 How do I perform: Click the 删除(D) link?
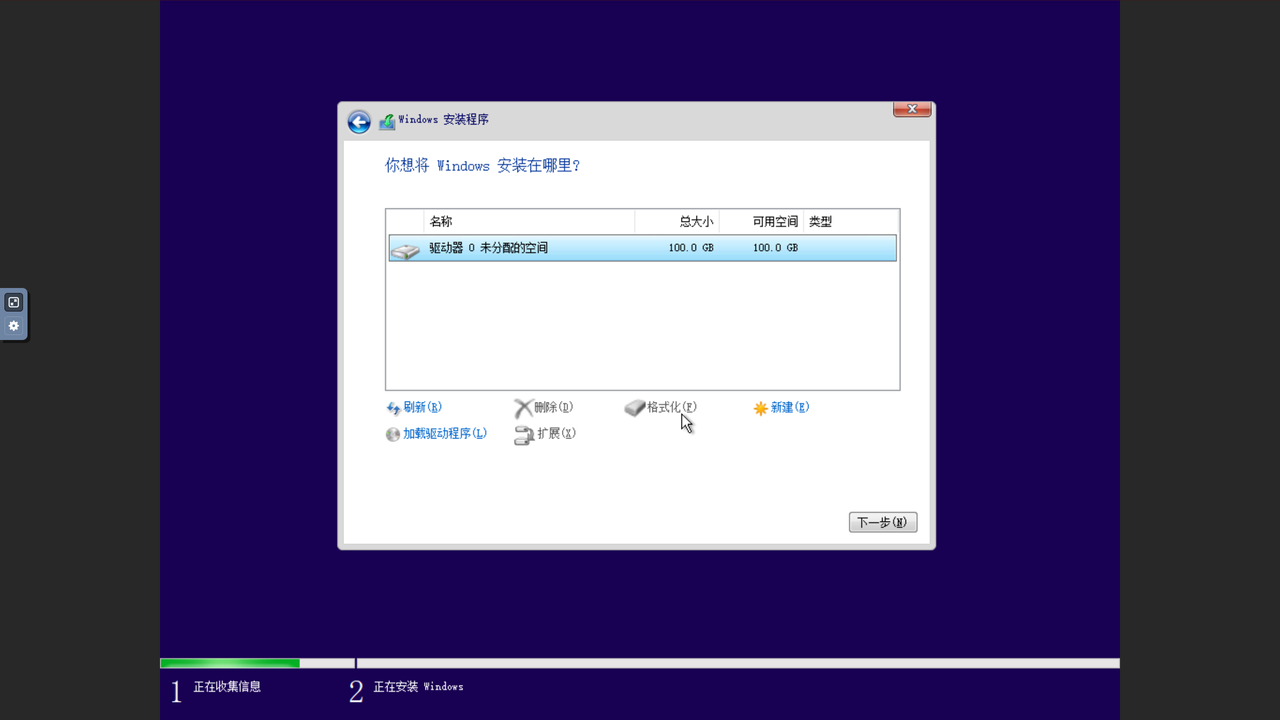[553, 407]
